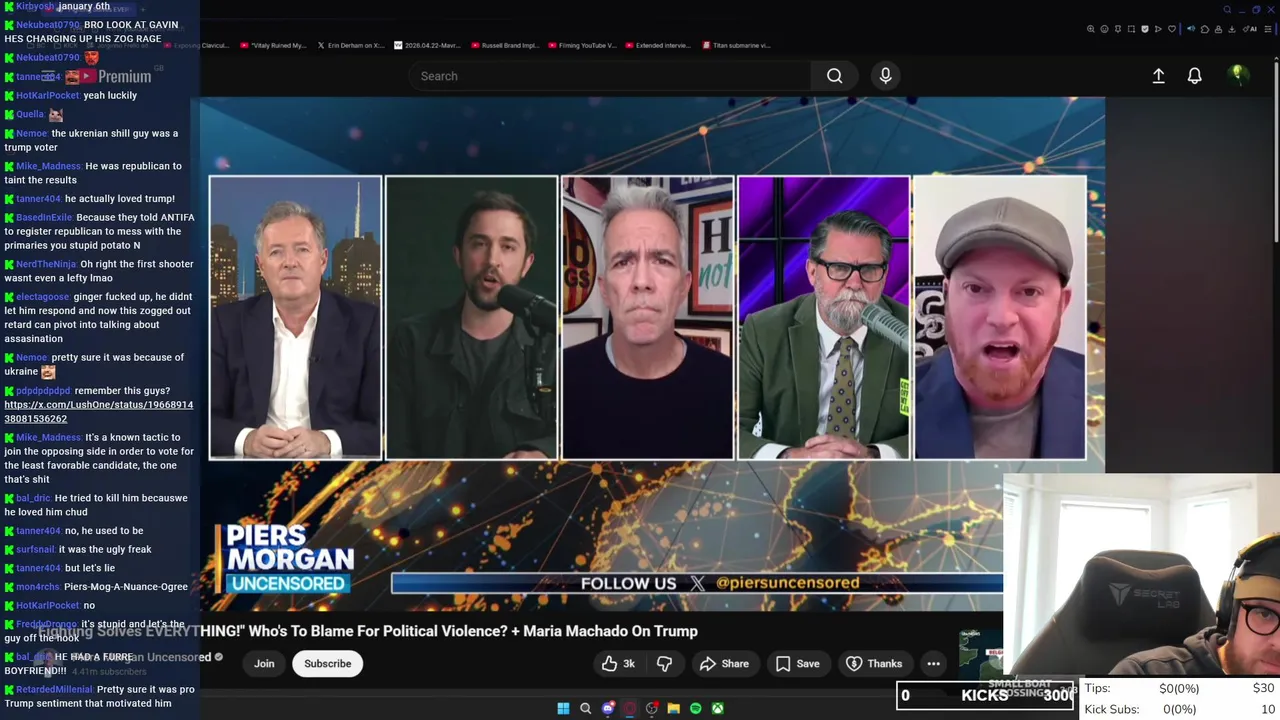The image size is (1280, 720).
Task: Click the YouTube search magnifier button
Action: pyautogui.click(x=834, y=76)
